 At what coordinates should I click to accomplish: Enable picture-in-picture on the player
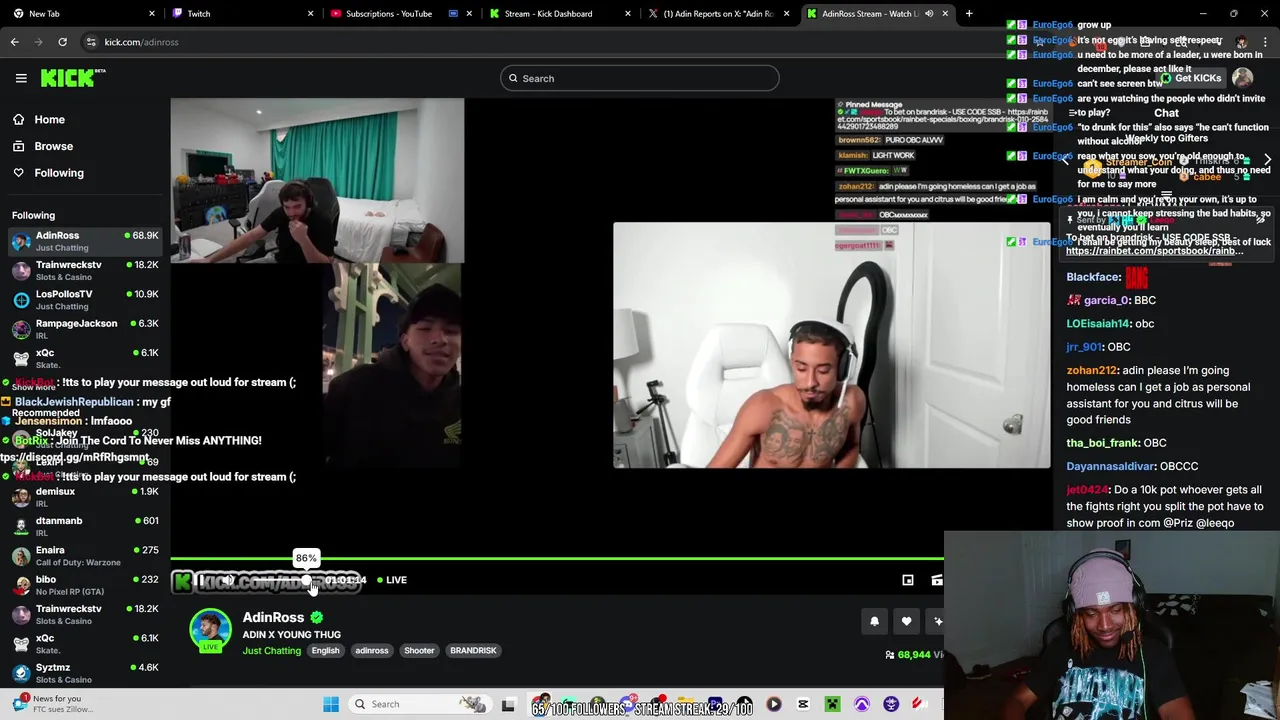(908, 580)
